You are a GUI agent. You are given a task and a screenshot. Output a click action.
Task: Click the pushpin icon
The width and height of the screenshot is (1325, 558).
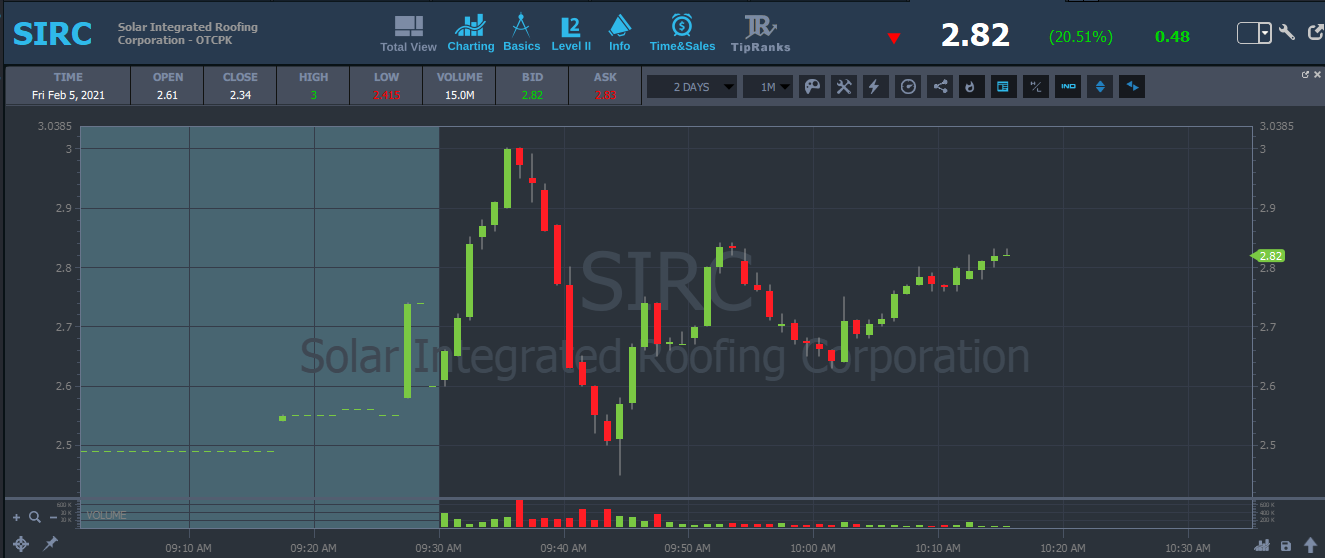[x=50, y=543]
